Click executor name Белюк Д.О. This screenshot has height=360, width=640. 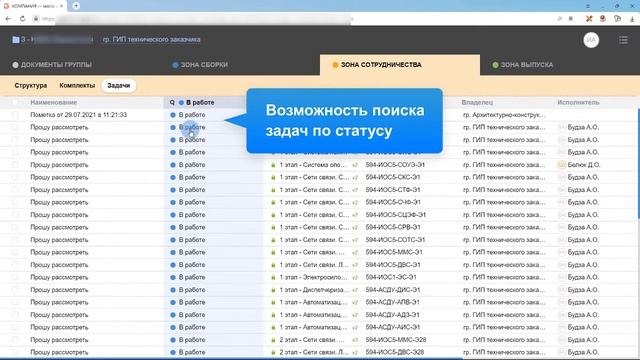[x=584, y=165]
